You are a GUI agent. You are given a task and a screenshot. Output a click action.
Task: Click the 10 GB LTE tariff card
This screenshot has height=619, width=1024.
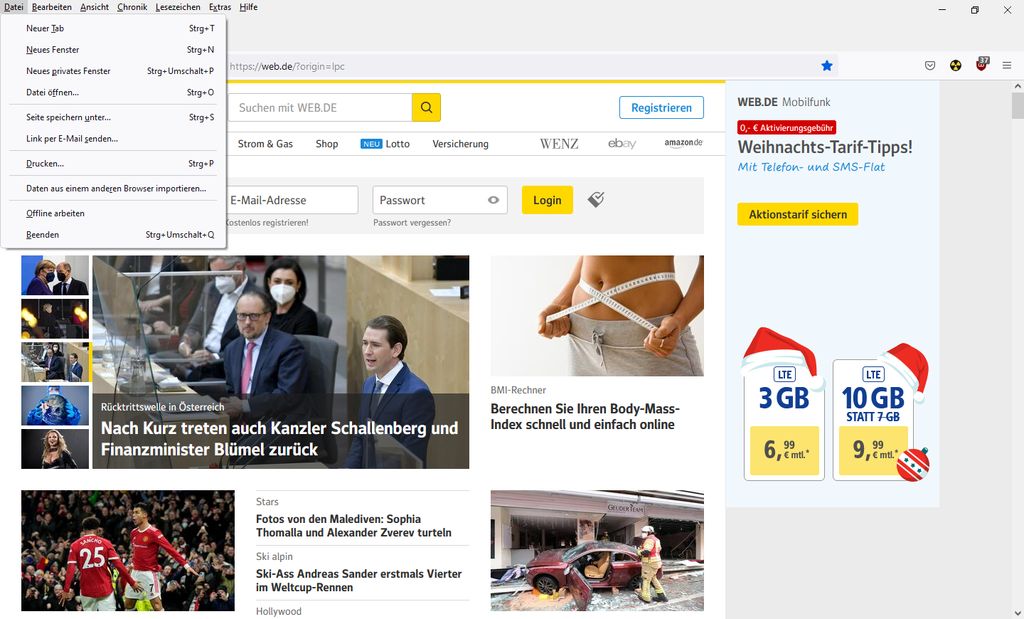873,419
